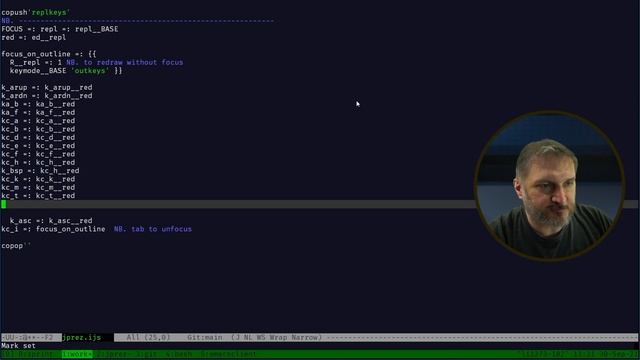Click the 'Mark set' echo area message
Screen dimensions: 640x360
pos(18,346)
